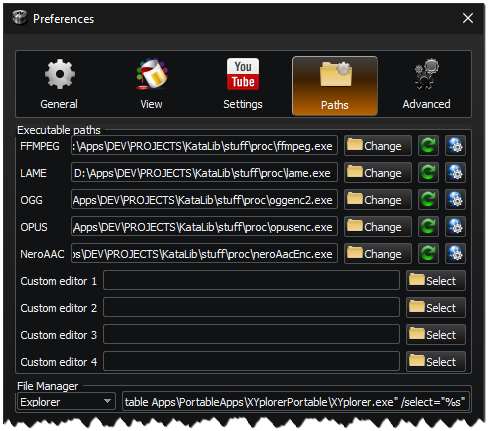Click the green refresh icon for FFMPEG
This screenshot has width=488, height=431.
[428, 146]
